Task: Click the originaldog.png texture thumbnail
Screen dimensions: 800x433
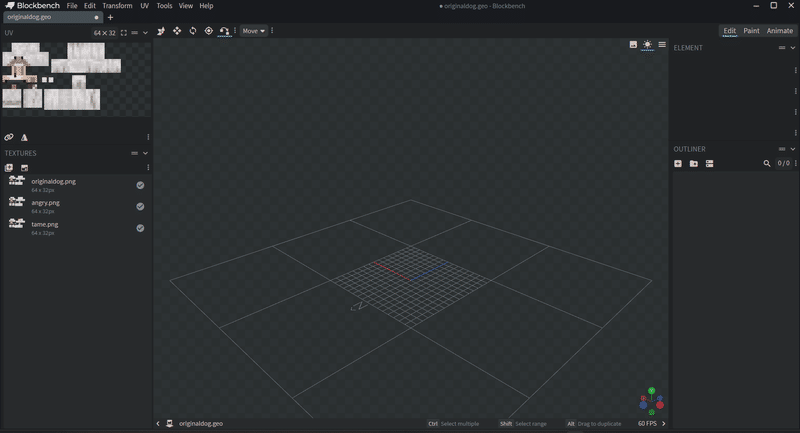Action: (16, 181)
